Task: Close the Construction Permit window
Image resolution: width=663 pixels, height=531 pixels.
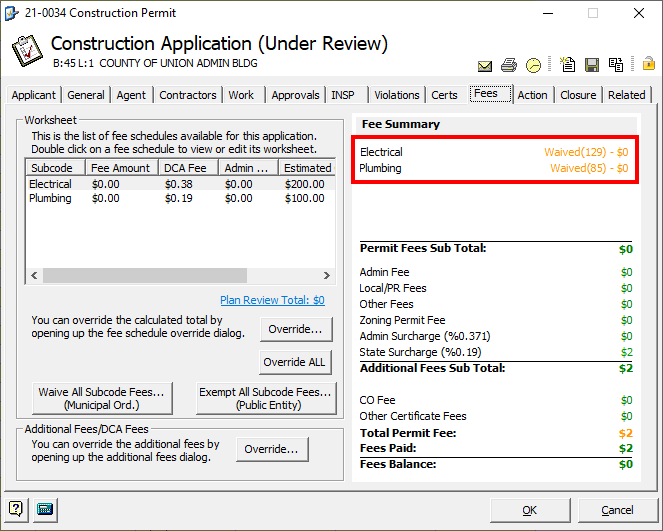Action: pyautogui.click(x=639, y=13)
